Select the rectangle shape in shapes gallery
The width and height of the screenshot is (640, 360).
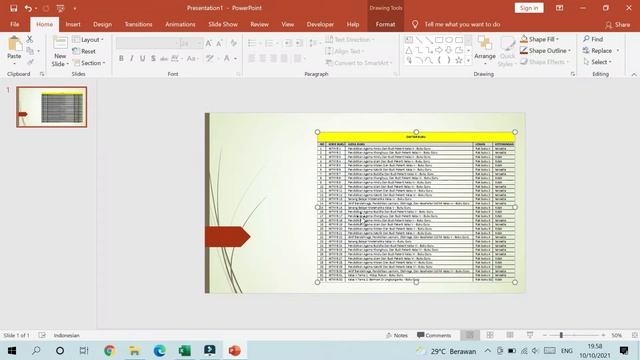pos(439,40)
